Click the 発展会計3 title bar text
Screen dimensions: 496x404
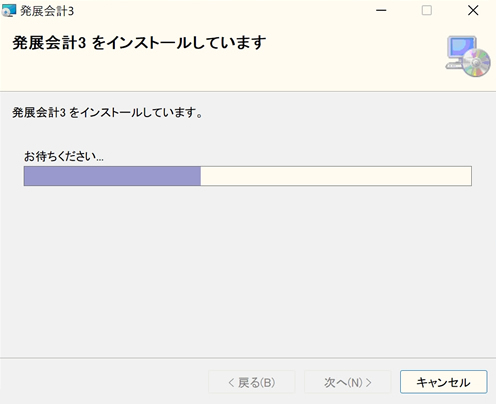[x=47, y=11]
